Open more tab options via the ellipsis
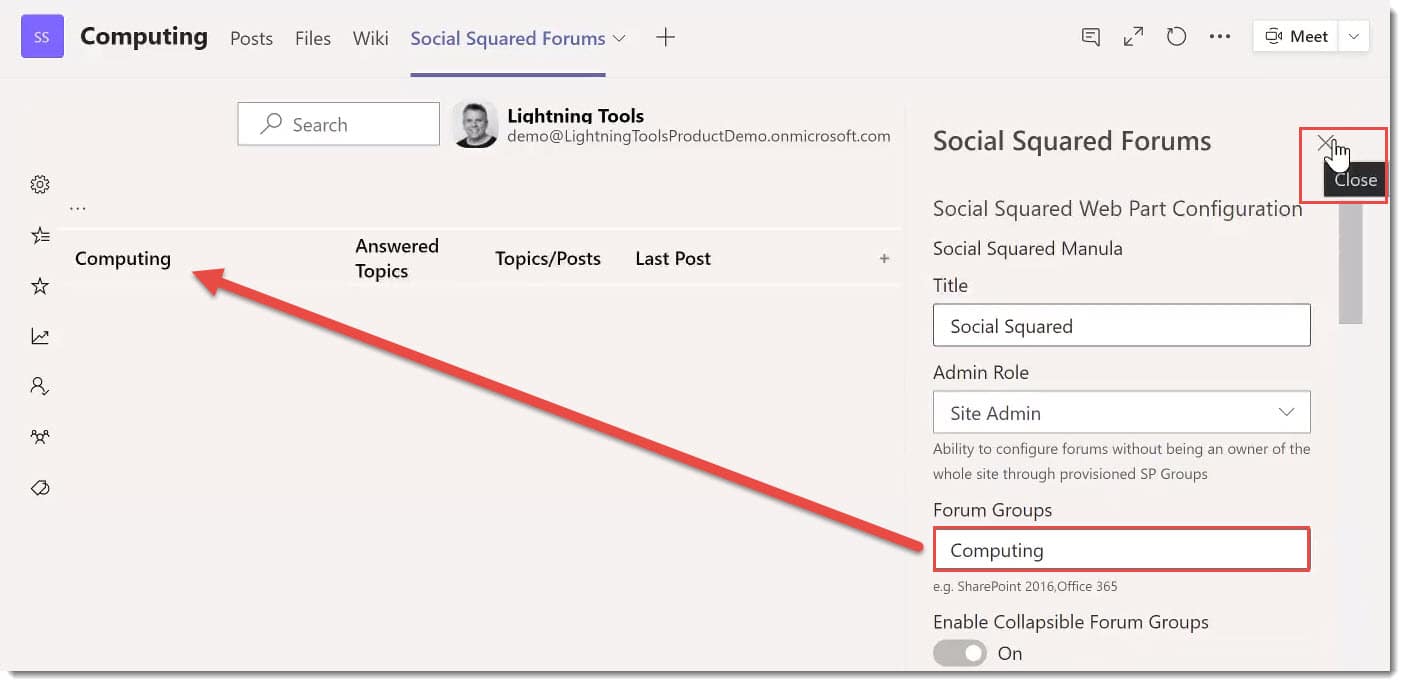 (1220, 36)
